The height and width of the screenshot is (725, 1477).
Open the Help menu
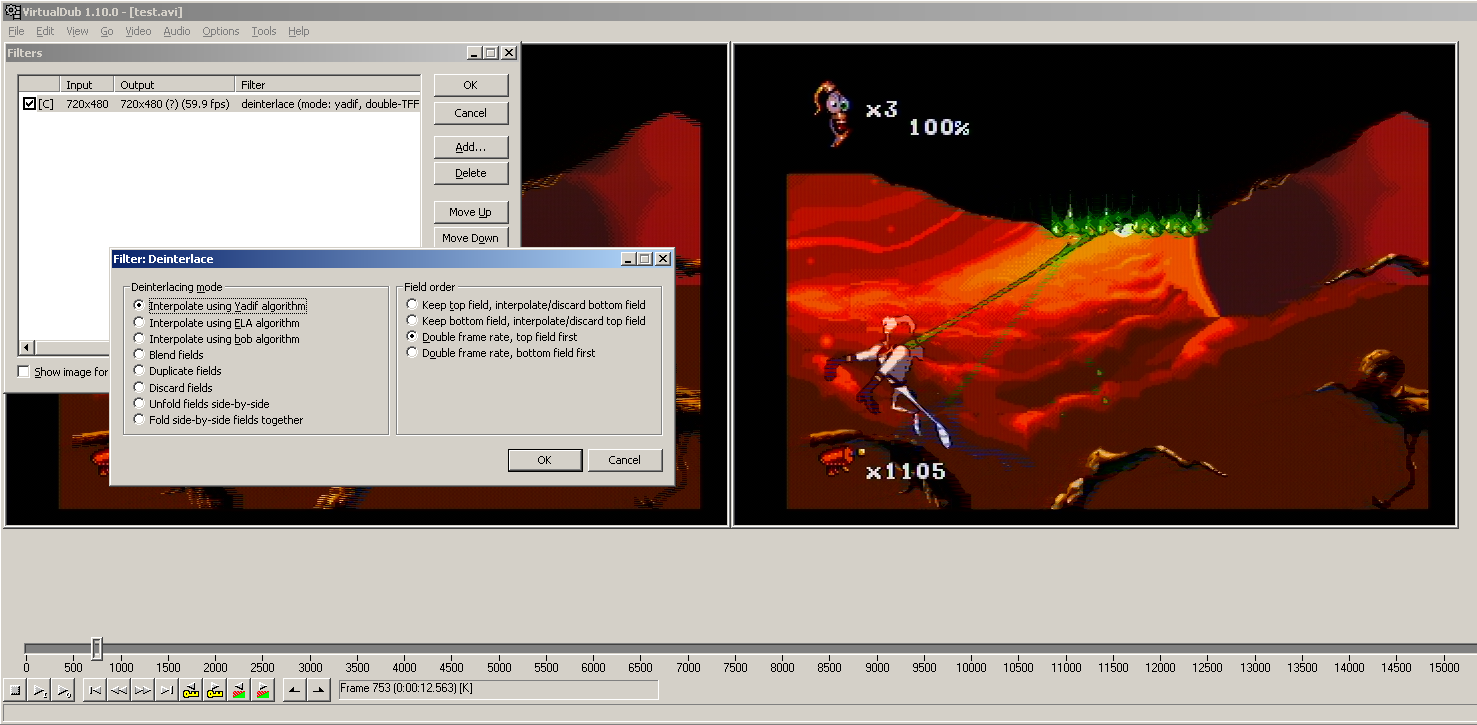coord(299,31)
